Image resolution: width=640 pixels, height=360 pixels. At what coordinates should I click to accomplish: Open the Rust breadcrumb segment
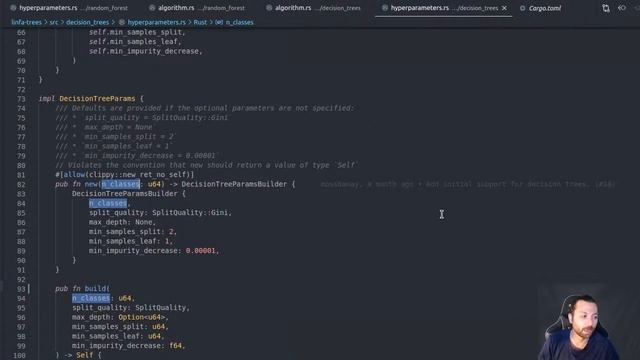coord(200,22)
